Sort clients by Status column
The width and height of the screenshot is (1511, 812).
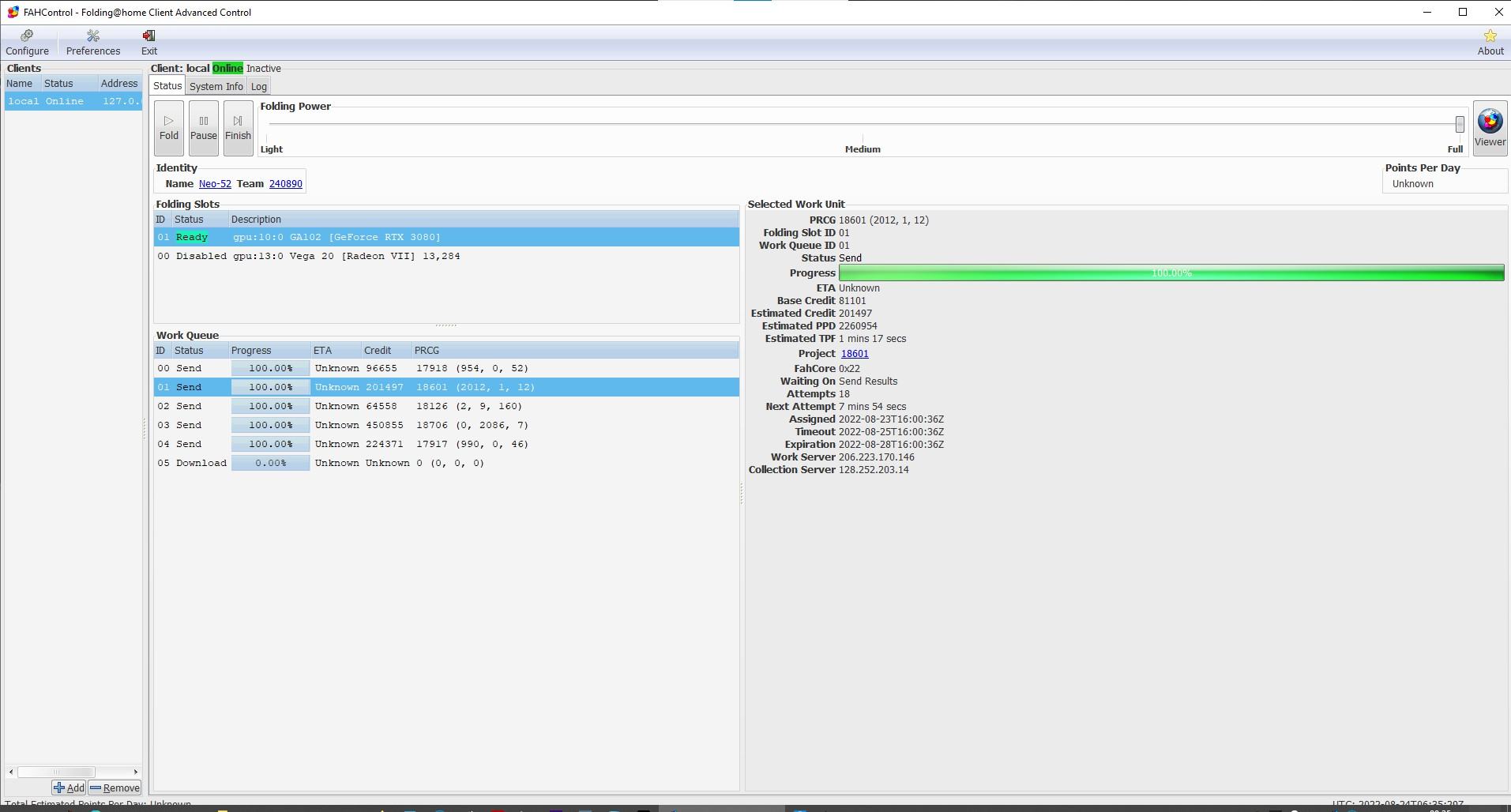tap(70, 83)
